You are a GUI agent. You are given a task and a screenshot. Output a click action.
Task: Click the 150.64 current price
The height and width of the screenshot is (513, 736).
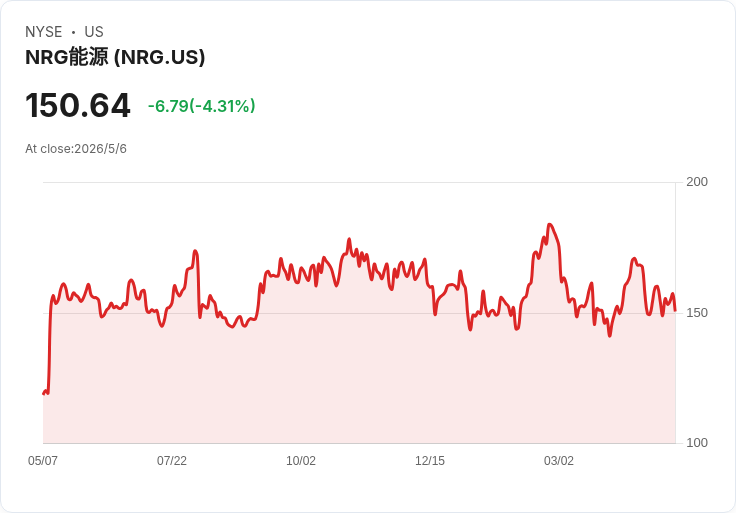77,106
